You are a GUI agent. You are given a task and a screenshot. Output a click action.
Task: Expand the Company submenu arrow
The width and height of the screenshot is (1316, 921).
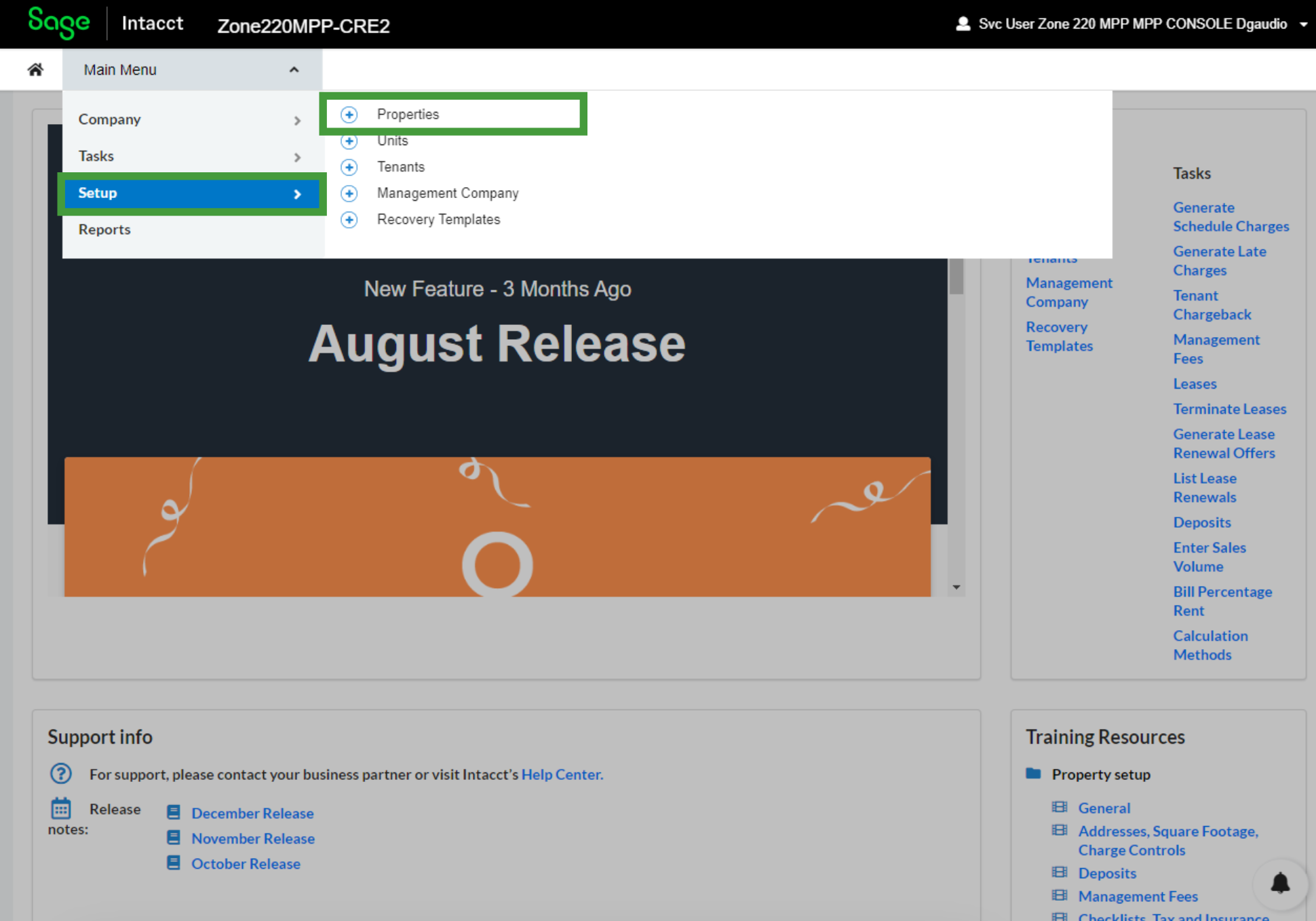pyautogui.click(x=297, y=120)
